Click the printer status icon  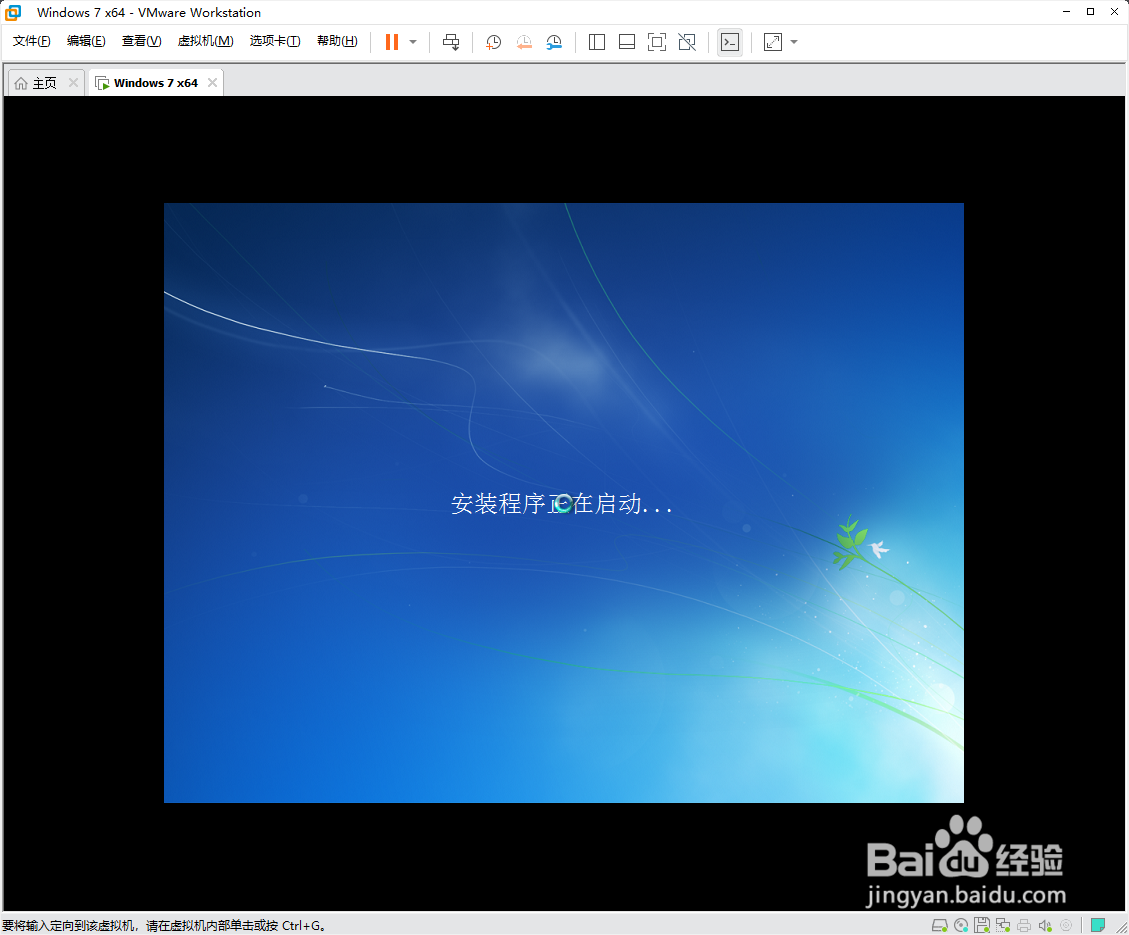pyautogui.click(x=1024, y=925)
